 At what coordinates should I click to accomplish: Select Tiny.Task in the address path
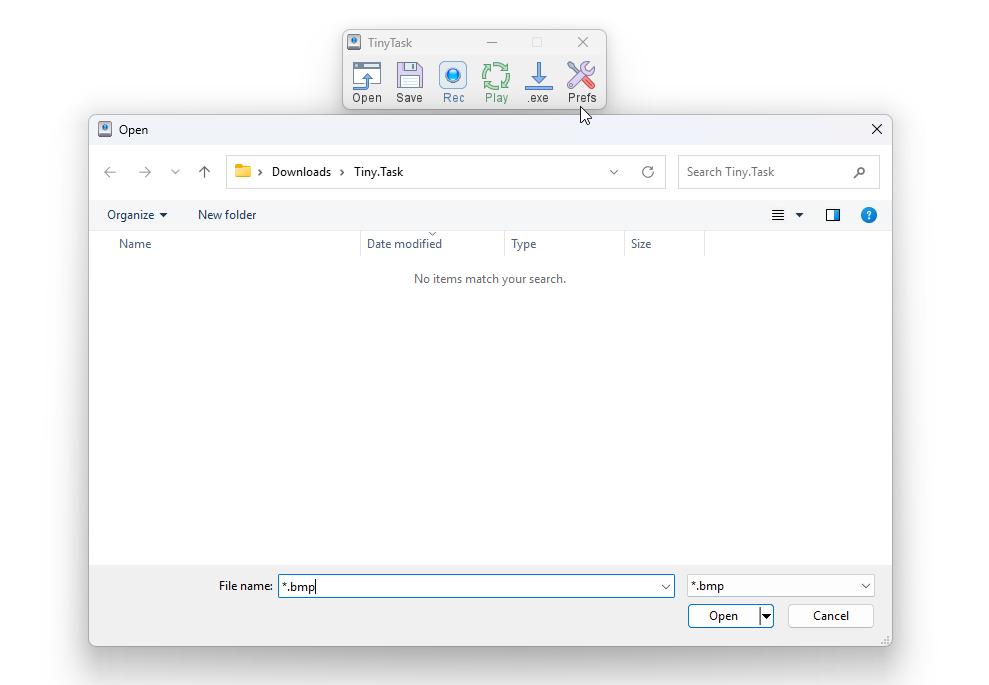click(378, 172)
